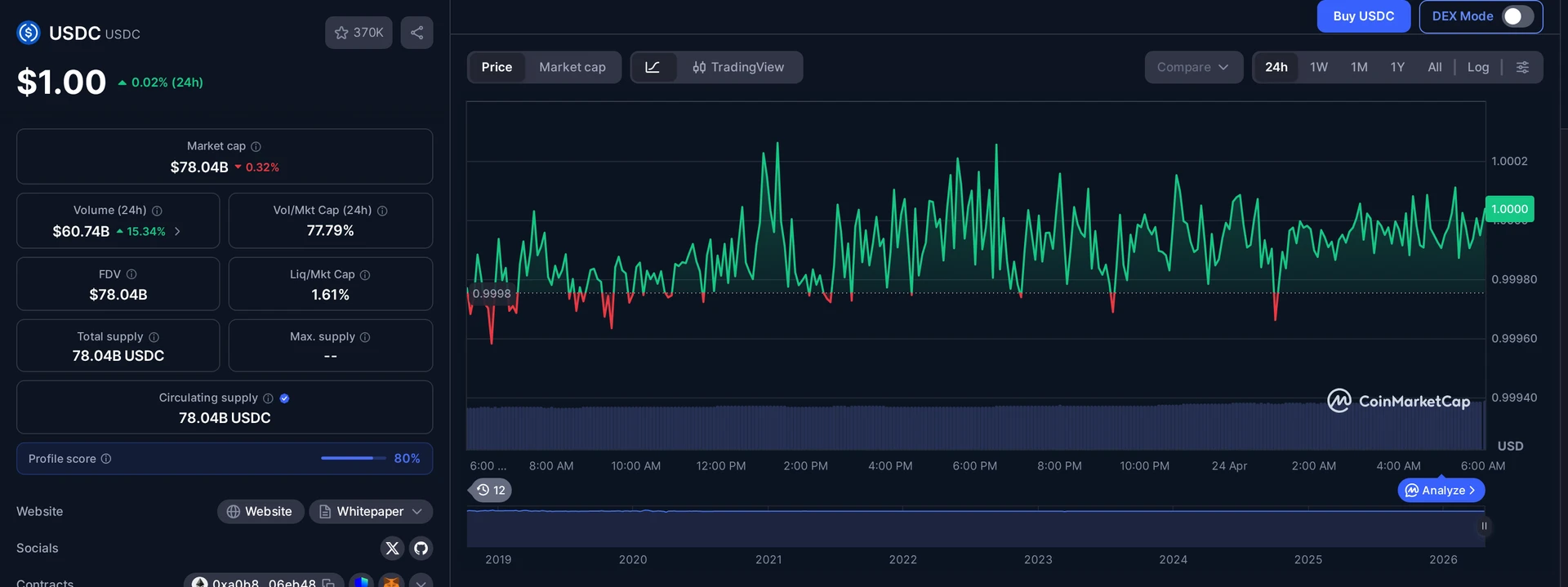Click info icon beside Circulating supply

point(268,398)
